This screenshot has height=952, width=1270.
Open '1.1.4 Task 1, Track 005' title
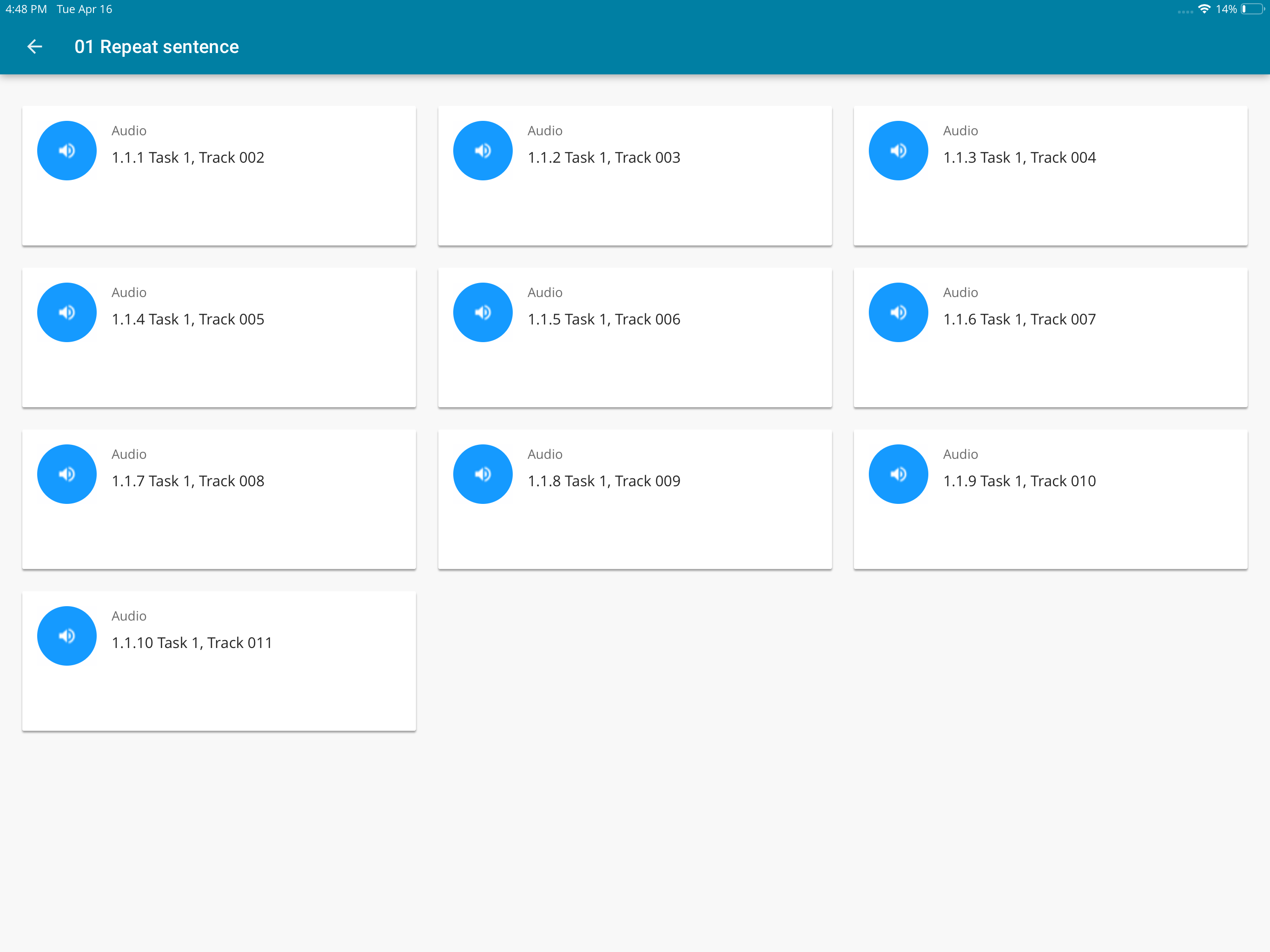tap(188, 320)
